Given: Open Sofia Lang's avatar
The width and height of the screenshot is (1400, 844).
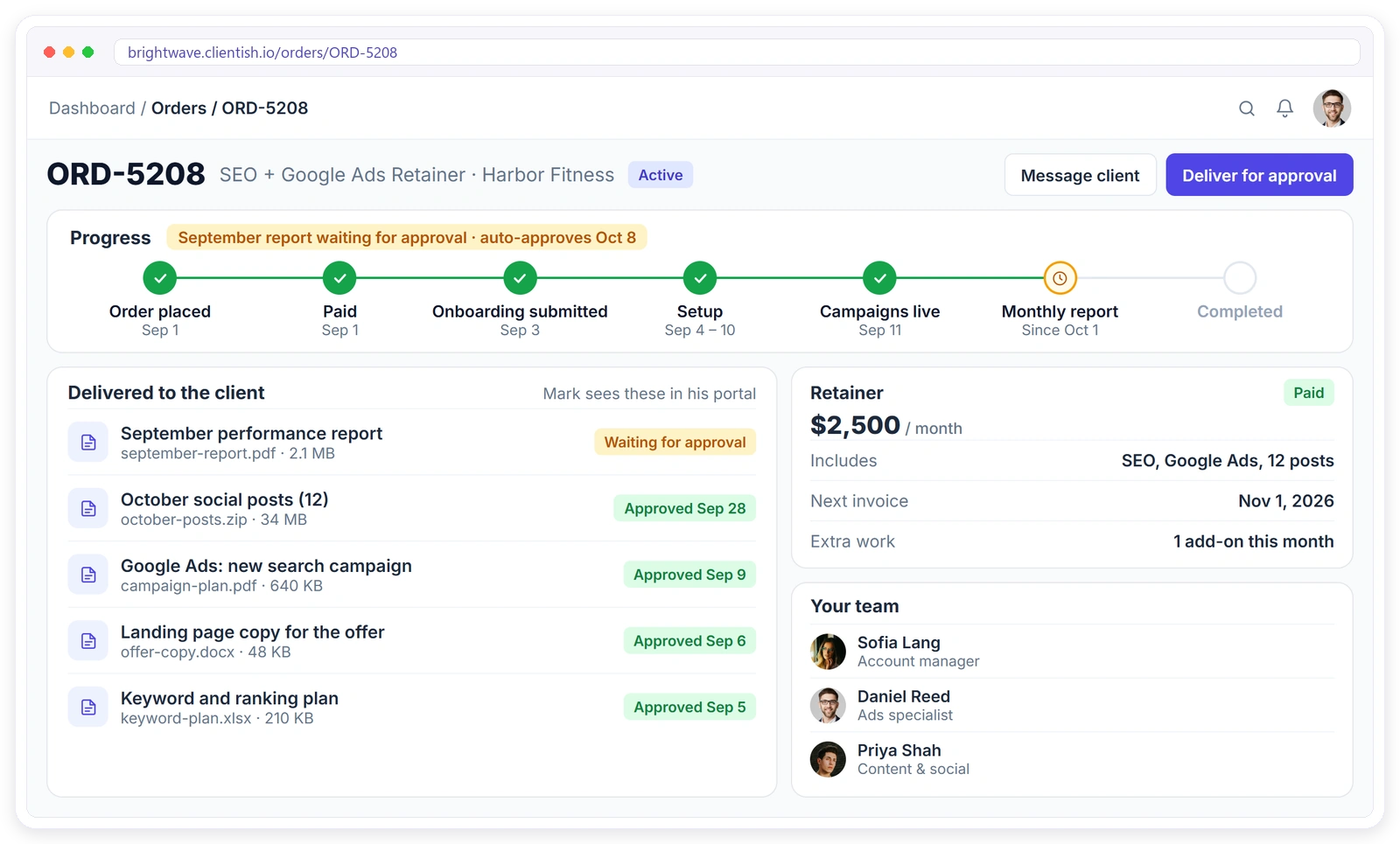Looking at the screenshot, I should click(828, 652).
